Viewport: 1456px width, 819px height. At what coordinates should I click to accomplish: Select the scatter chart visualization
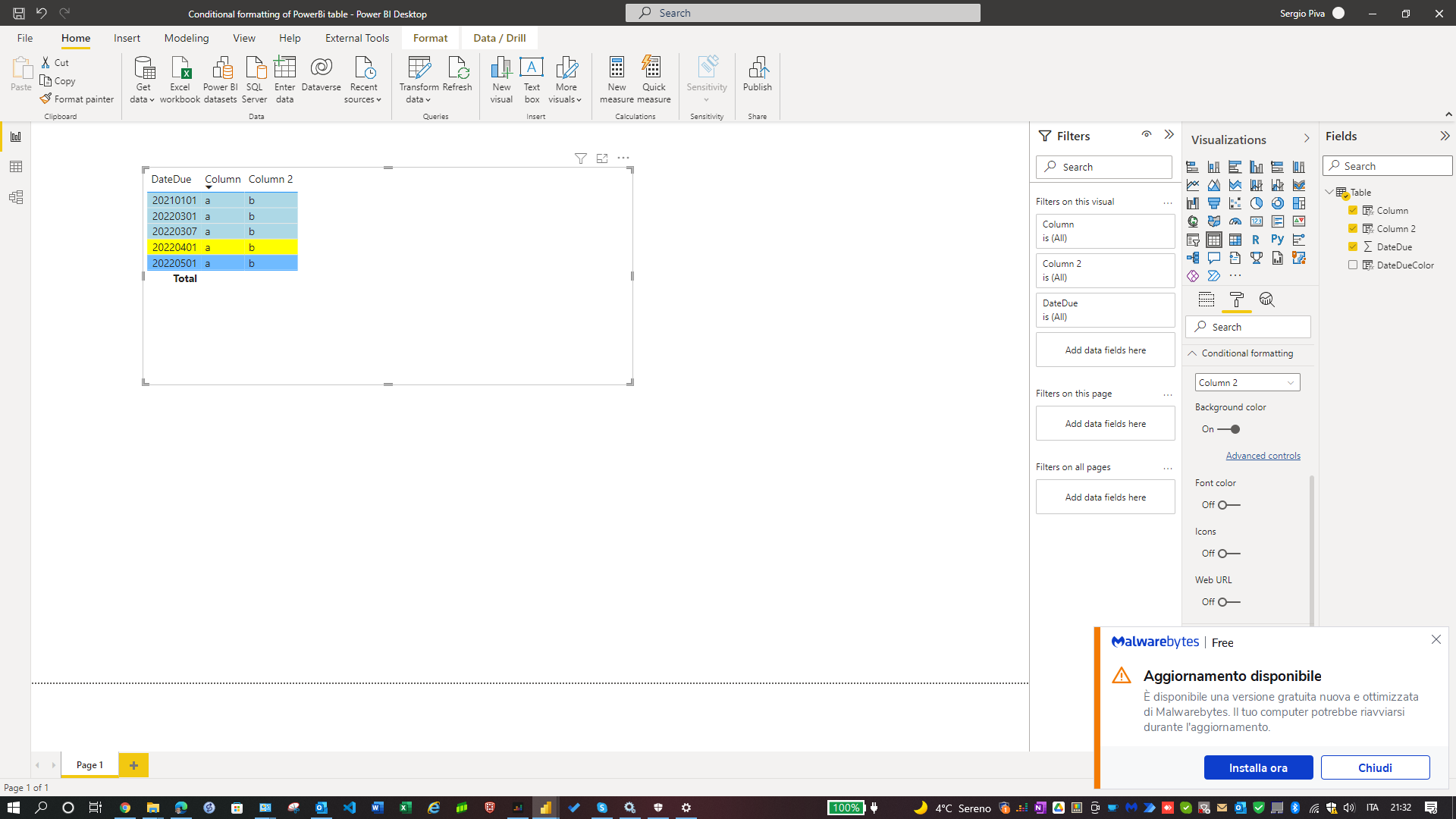tap(1235, 203)
